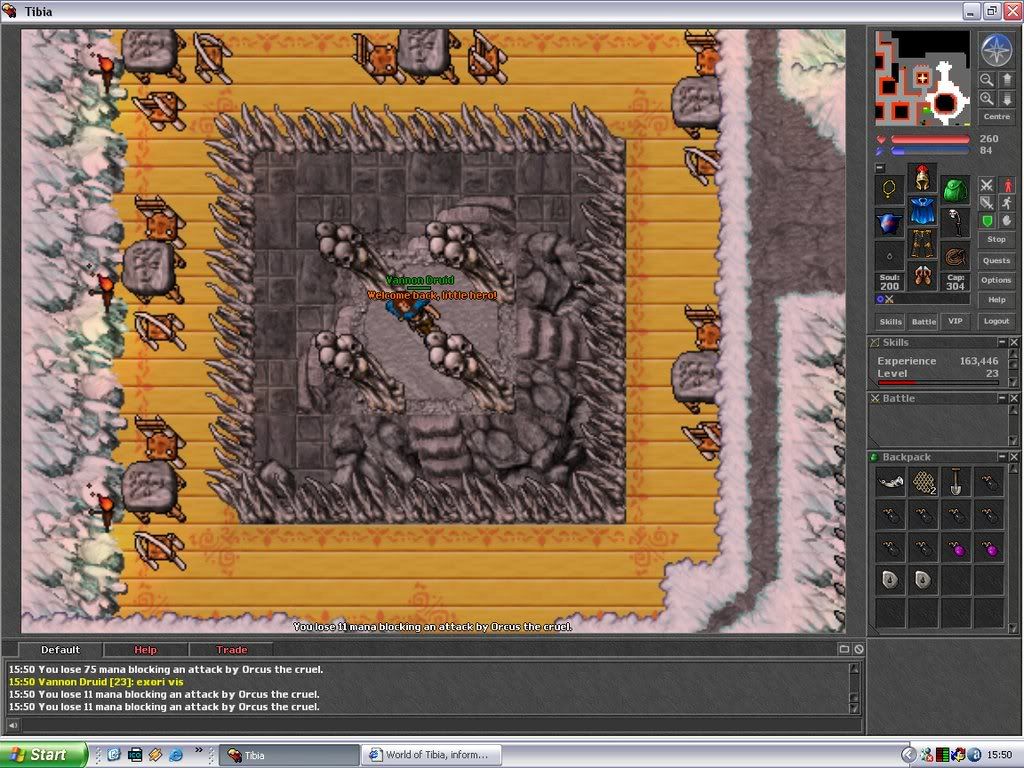Click the Centre minimap button

tap(997, 116)
